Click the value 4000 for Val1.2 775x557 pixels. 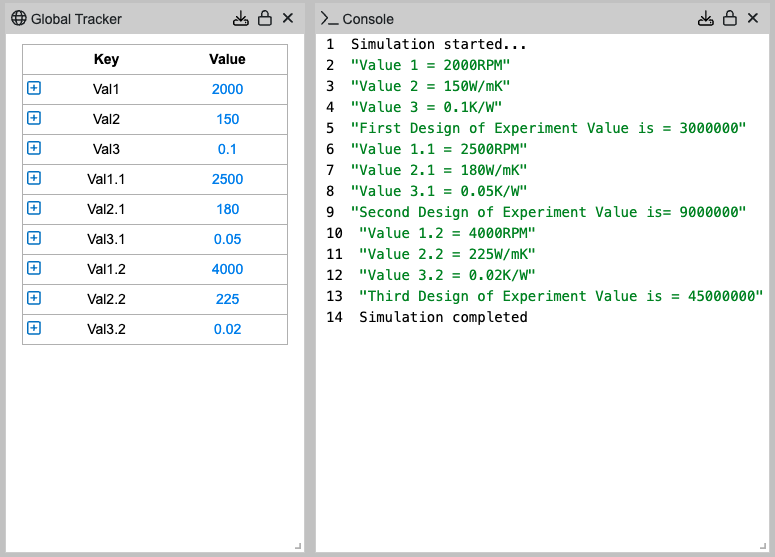tap(227, 269)
